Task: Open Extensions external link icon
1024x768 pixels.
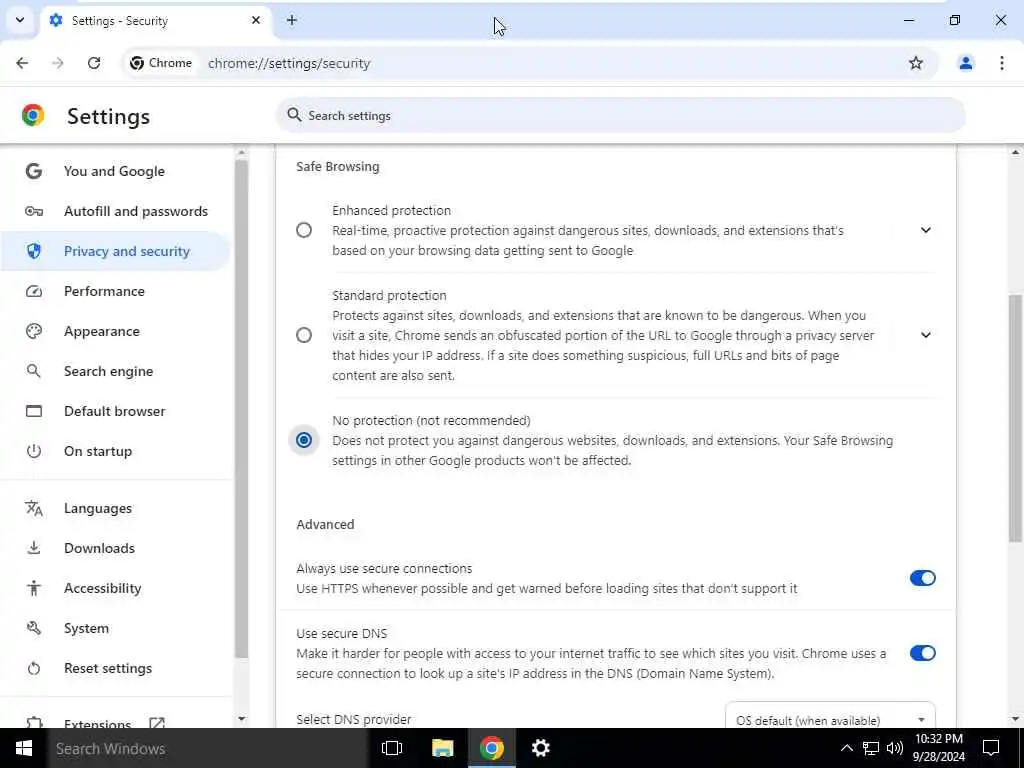Action: click(x=157, y=723)
